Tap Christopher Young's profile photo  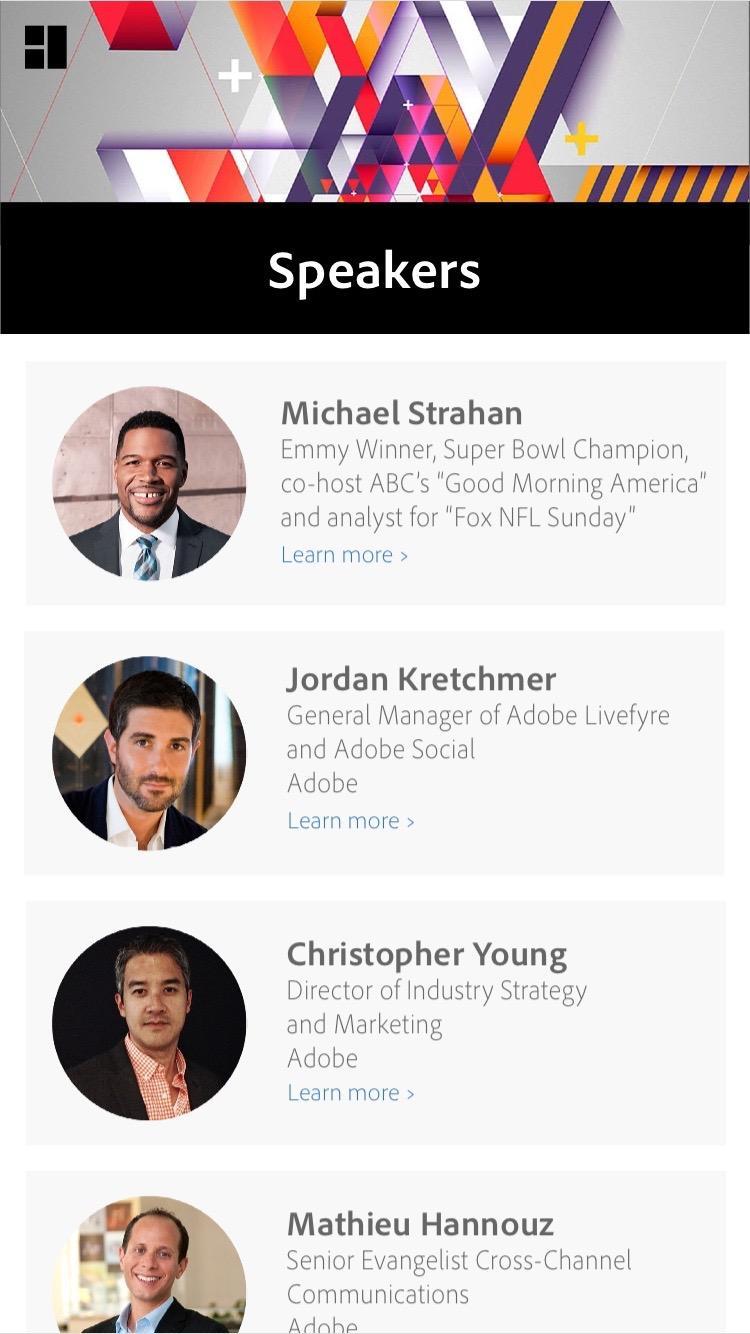tap(148, 1022)
